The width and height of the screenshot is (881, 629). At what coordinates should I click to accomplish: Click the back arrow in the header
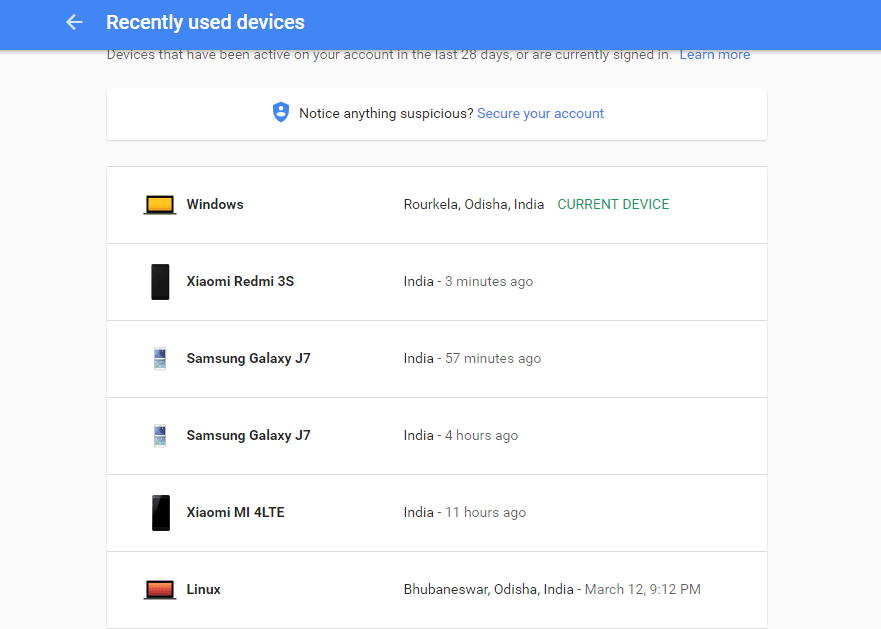click(x=73, y=22)
